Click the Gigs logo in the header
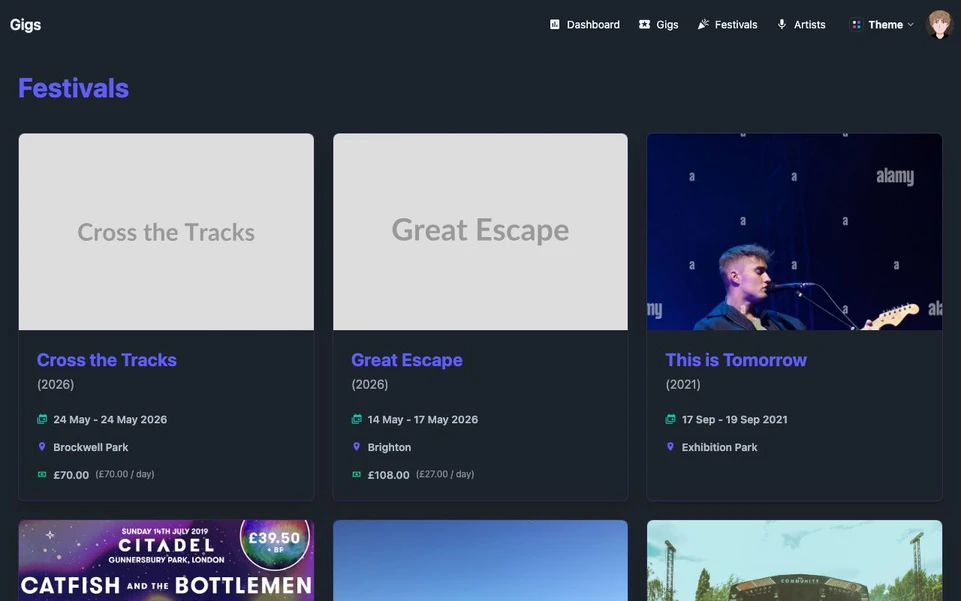961x601 pixels. 25,25
